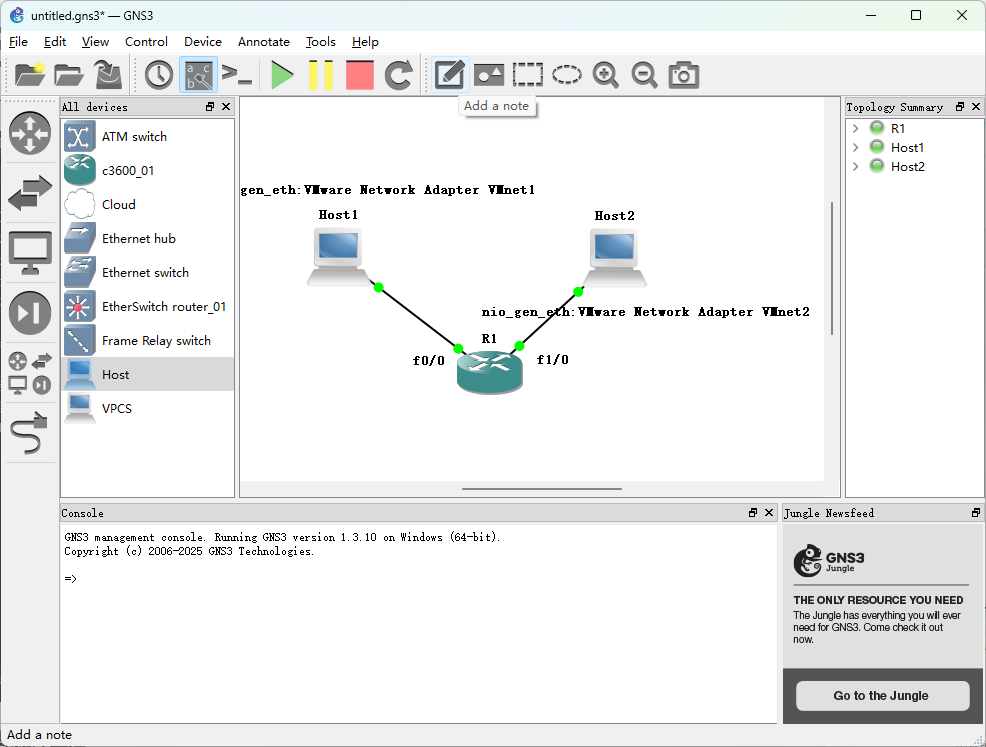Select c3600_01 router device
Image resolution: width=986 pixels, height=747 pixels.
pos(147,170)
